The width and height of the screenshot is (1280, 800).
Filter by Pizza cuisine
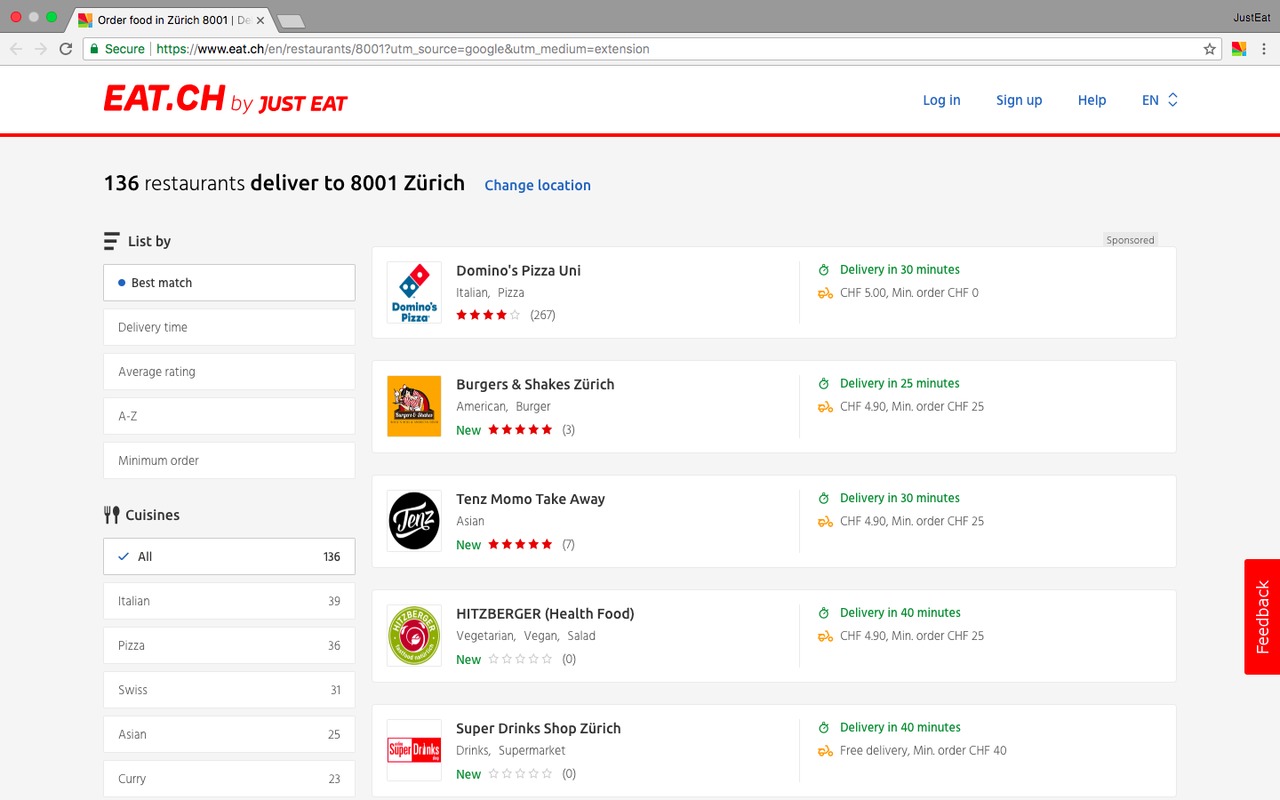coord(229,646)
